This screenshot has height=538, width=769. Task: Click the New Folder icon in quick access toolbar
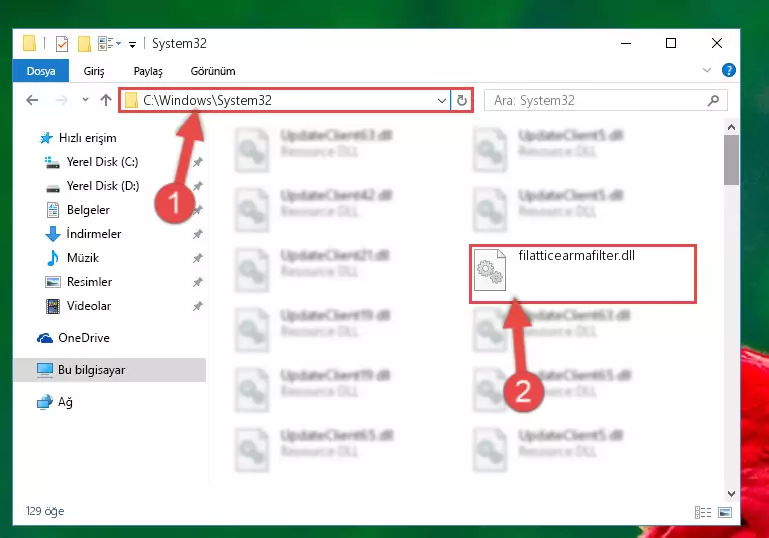pyautogui.click(x=84, y=44)
